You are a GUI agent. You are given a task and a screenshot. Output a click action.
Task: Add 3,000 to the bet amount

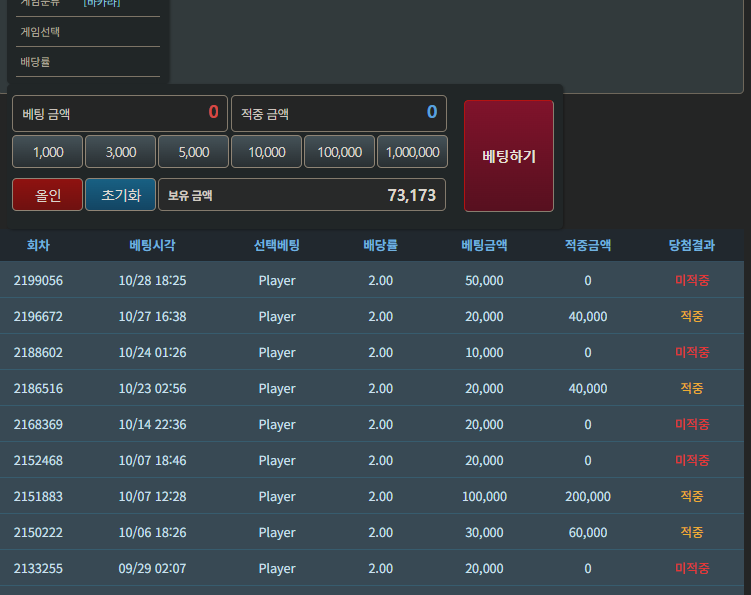[x=121, y=152]
